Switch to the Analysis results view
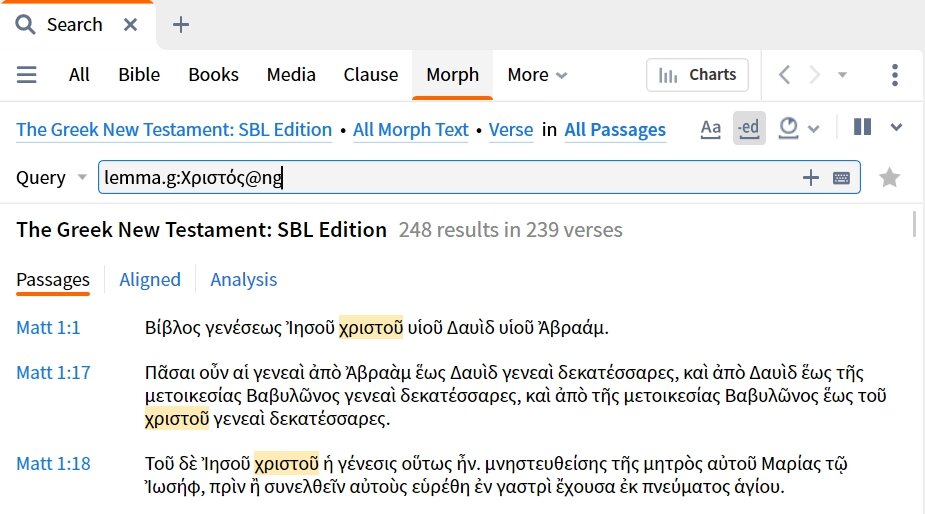 coord(244,280)
